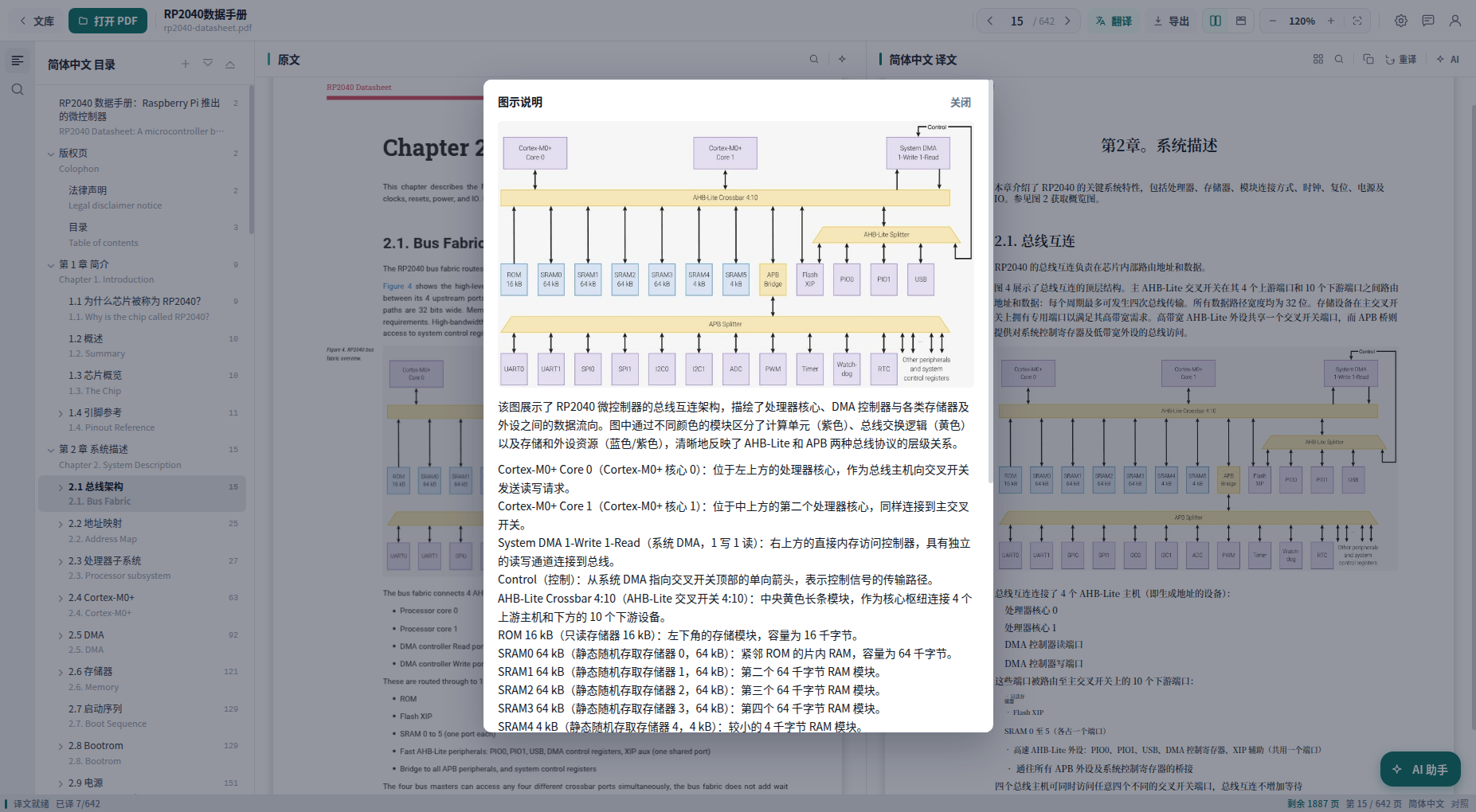1476x812 pixels.
Task: Expand the 2.2 地址映射 outline entry
Action: pyautogui.click(x=61, y=524)
